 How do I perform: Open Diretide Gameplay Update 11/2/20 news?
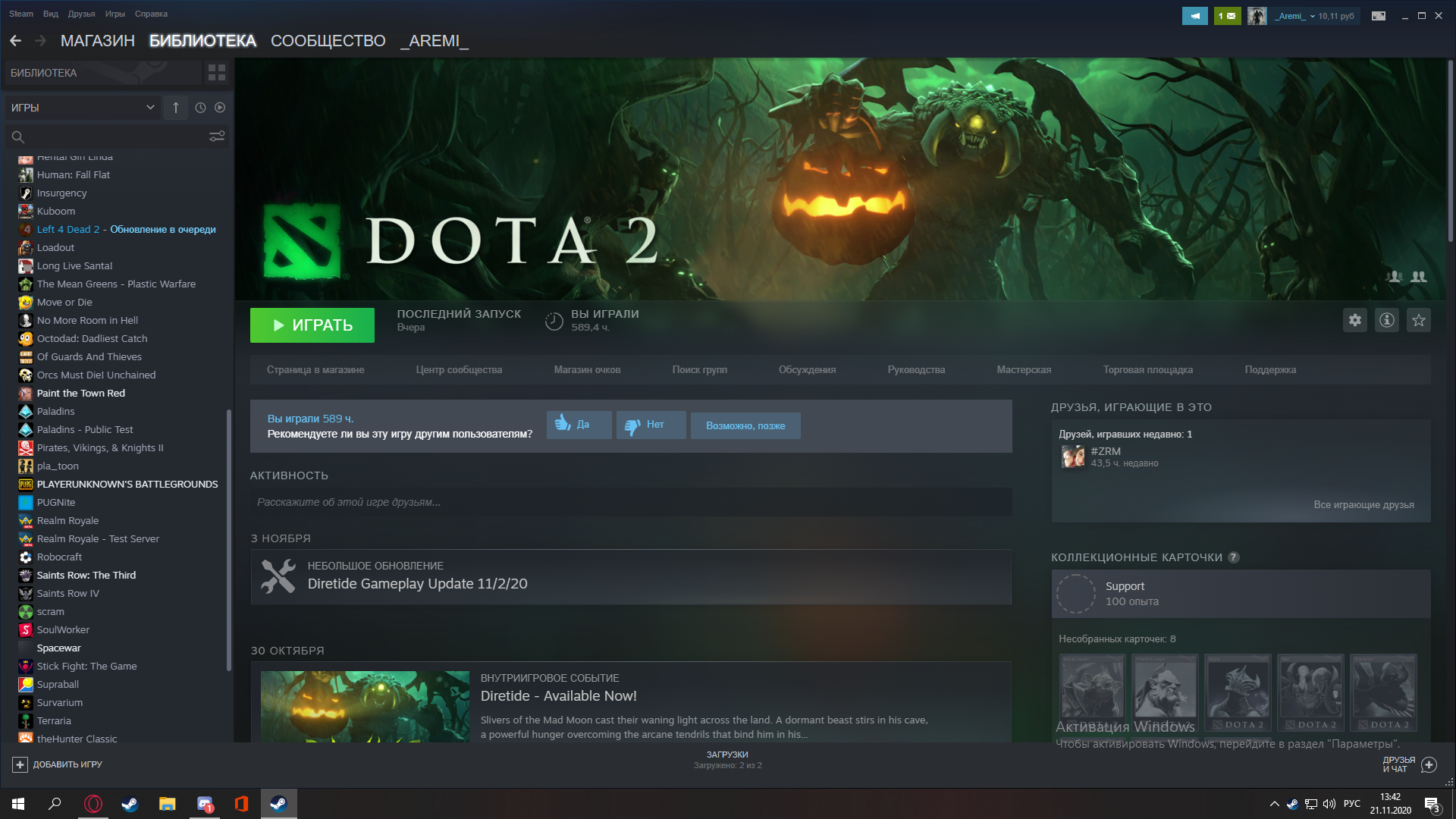tap(631, 577)
